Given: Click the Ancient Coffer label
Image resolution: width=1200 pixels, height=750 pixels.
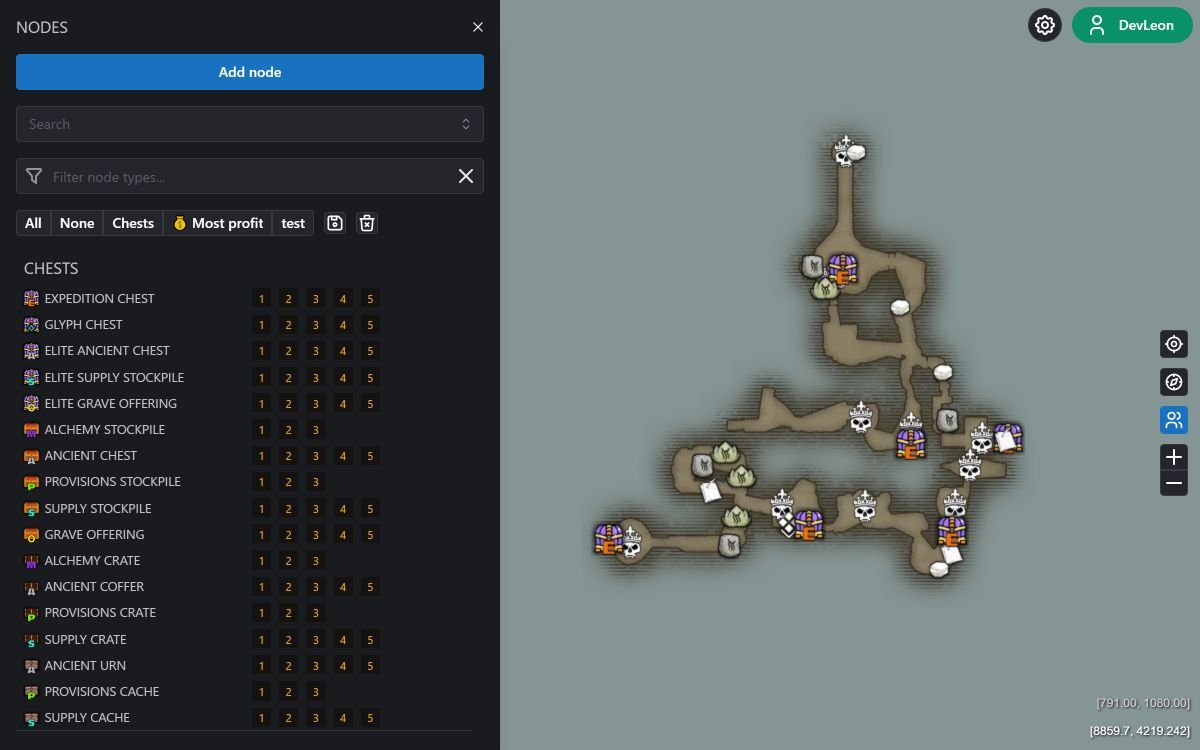Looking at the screenshot, I should coord(95,586).
